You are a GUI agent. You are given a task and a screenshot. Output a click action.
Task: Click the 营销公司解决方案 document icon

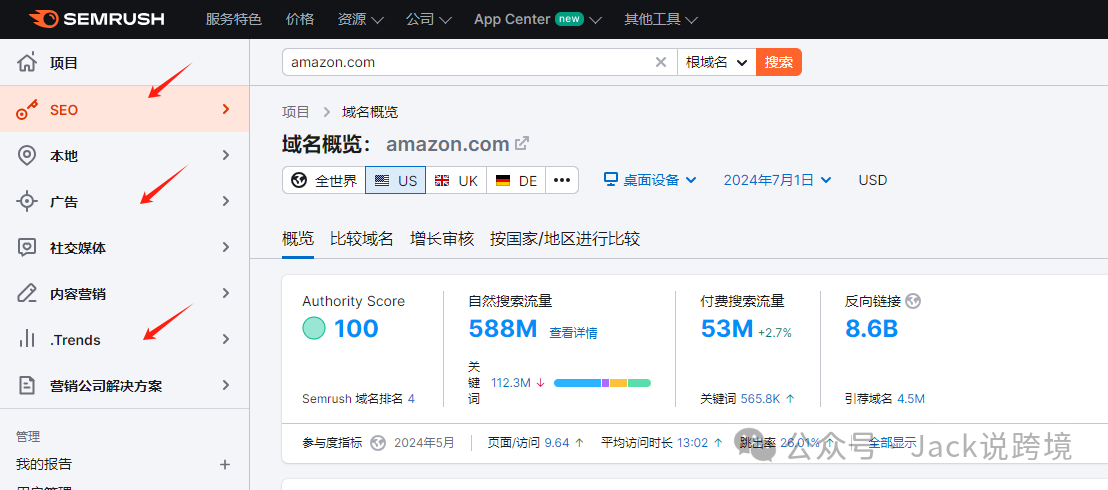coord(27,385)
